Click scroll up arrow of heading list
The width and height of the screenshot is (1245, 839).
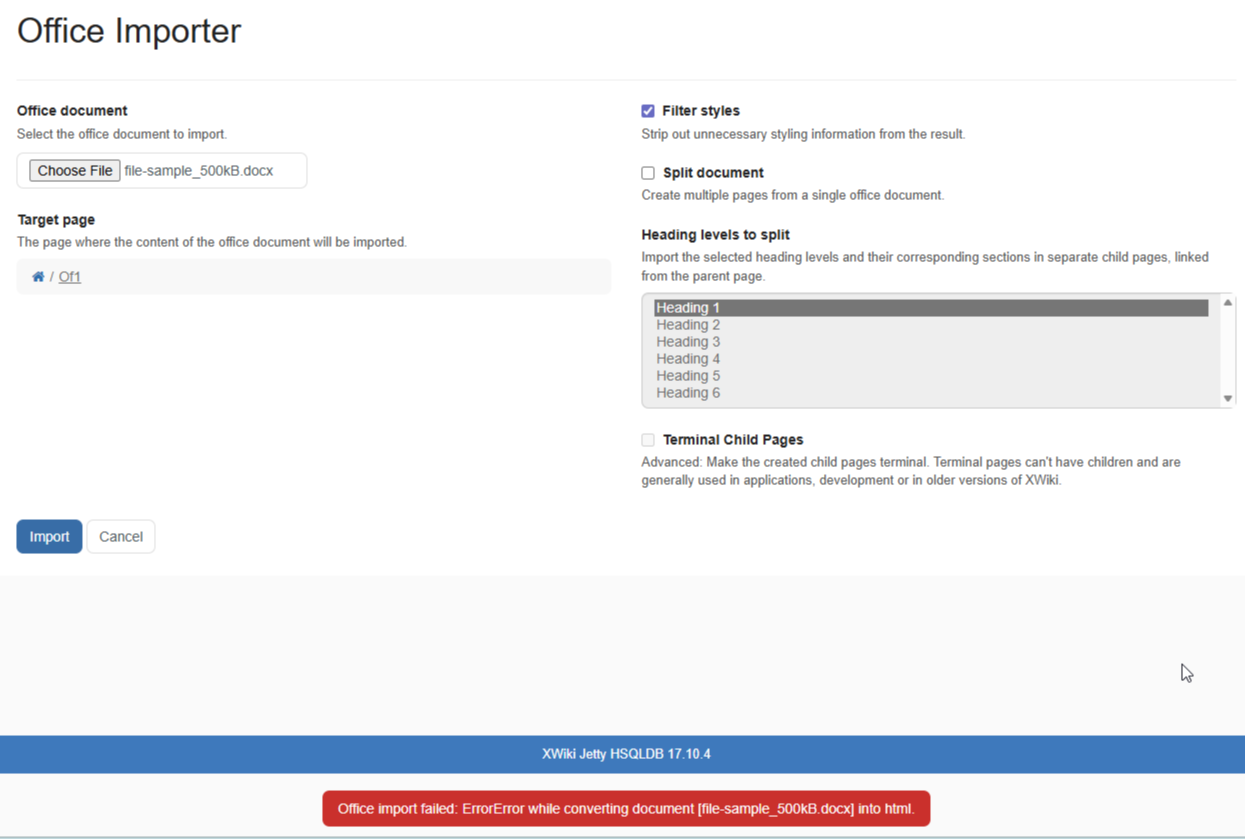coord(1228,303)
